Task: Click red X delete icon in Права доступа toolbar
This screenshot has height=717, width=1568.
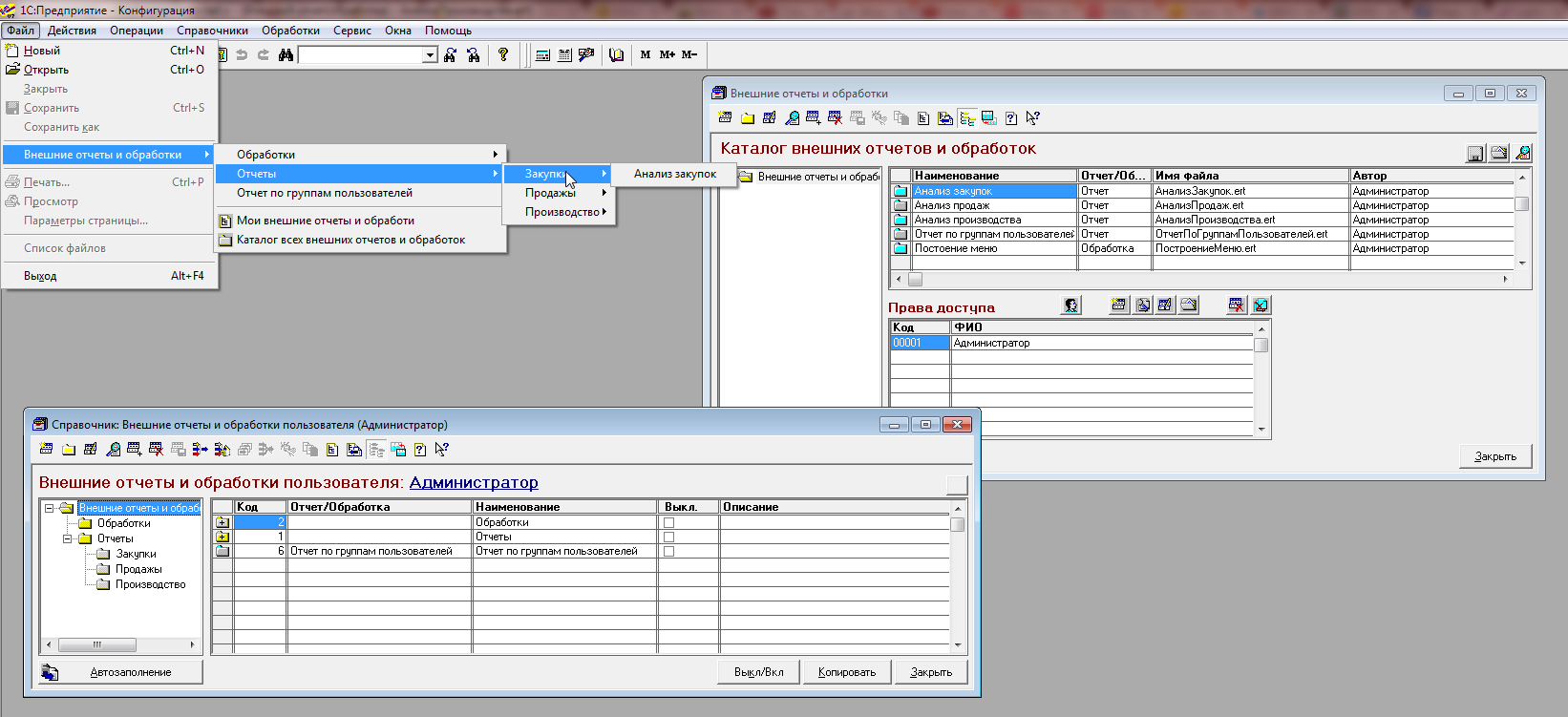Action: coord(1237,306)
